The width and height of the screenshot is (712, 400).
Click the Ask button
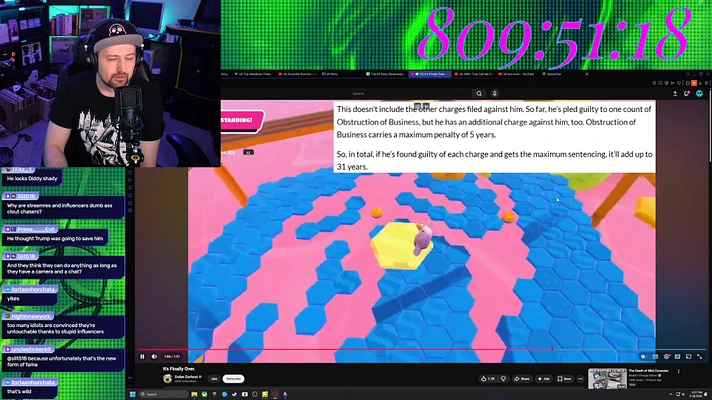pos(544,379)
